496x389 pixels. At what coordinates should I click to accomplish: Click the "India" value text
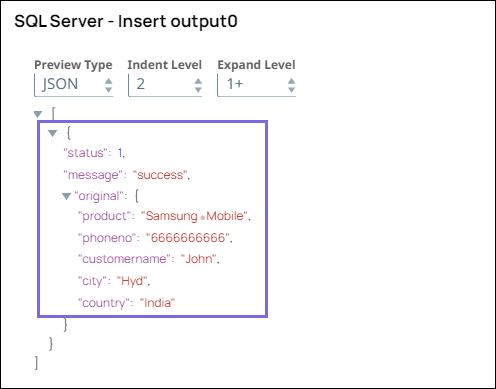tap(157, 303)
